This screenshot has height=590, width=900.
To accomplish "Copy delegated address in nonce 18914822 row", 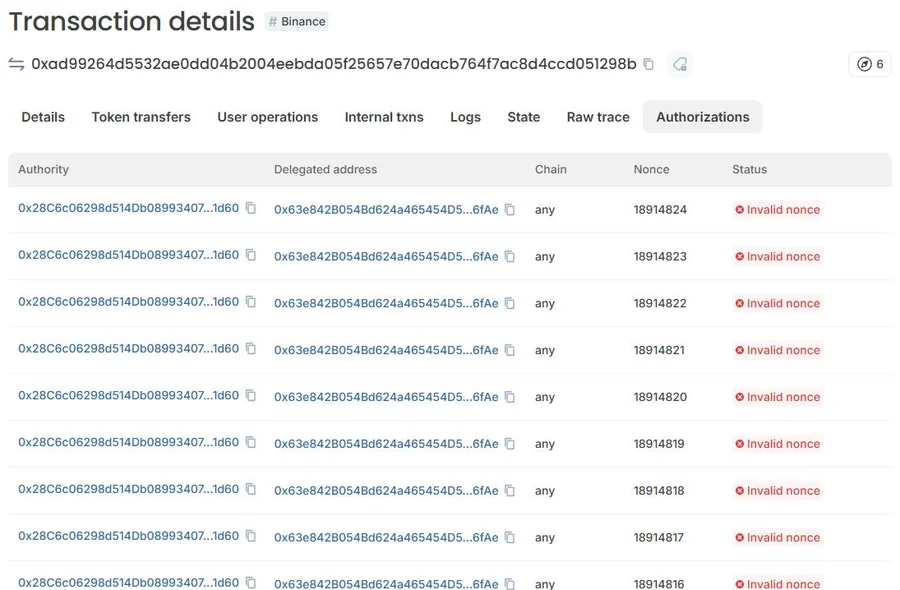I will (x=510, y=304).
